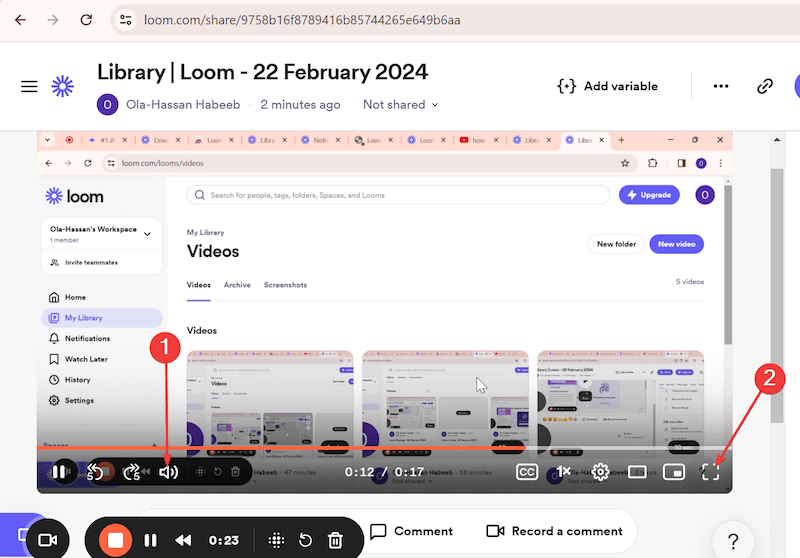This screenshot has width=800, height=558.
Task: Click the dotted grip icon on recorder toolbar
Action: pos(276,540)
